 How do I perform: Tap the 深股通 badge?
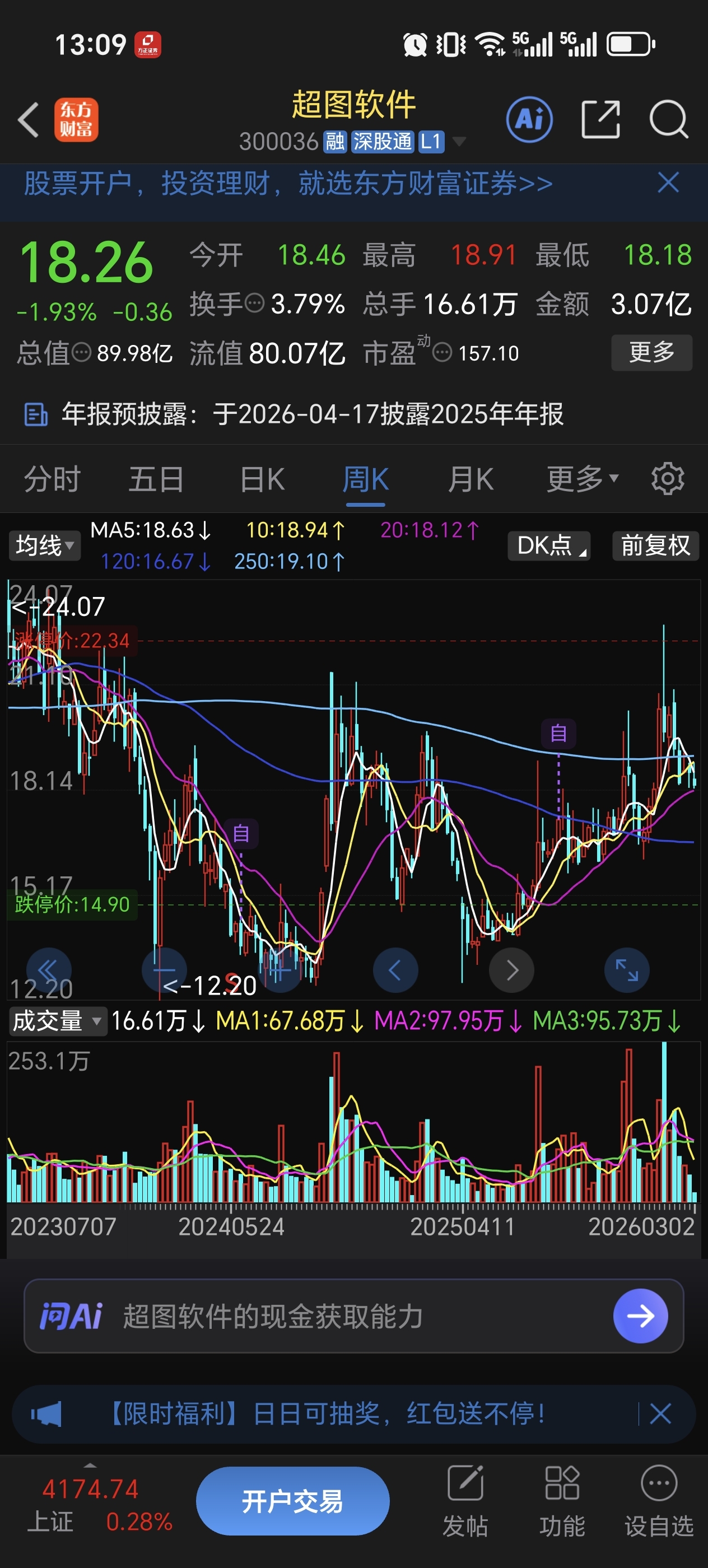pyautogui.click(x=383, y=142)
